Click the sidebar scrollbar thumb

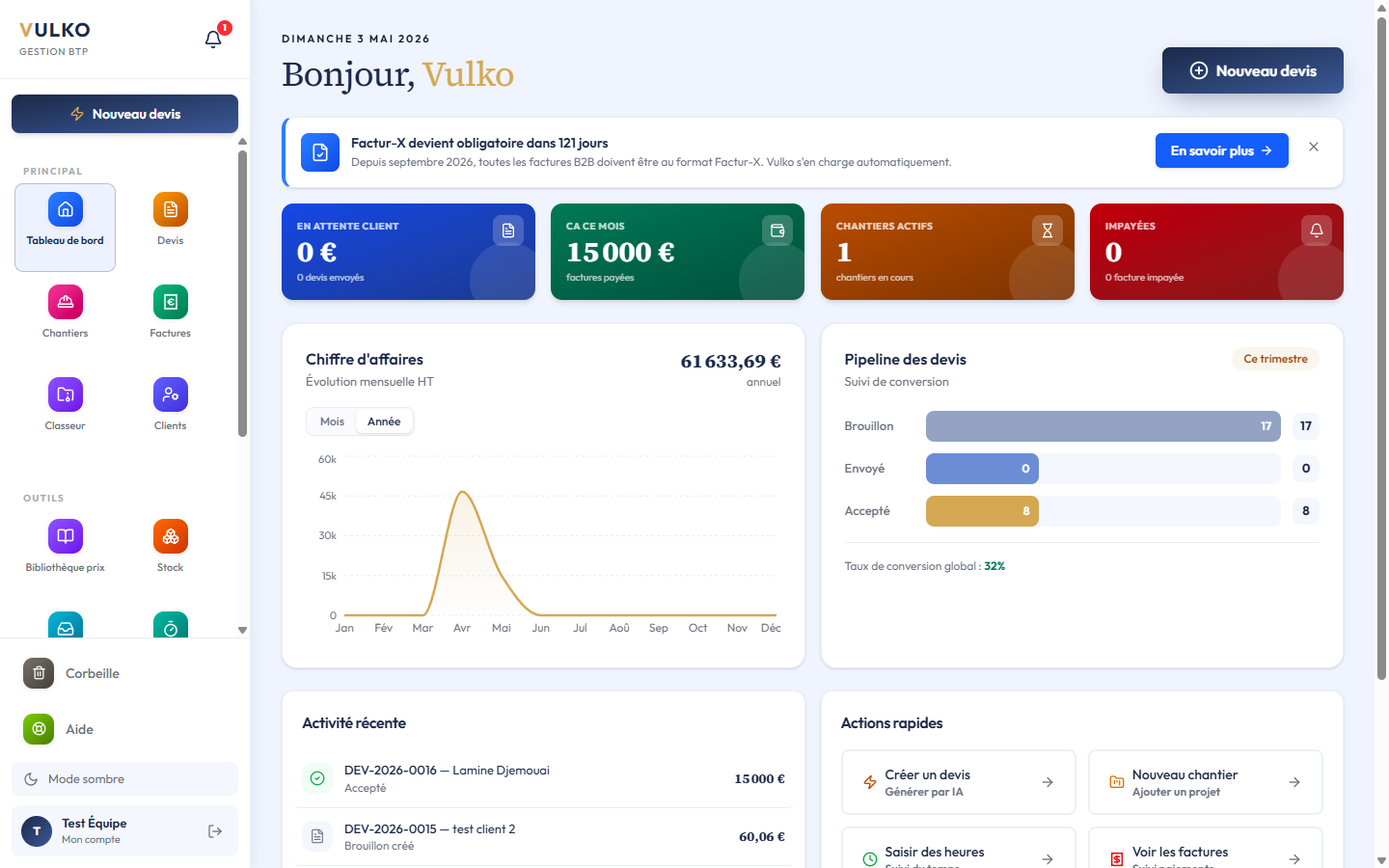tap(242, 294)
